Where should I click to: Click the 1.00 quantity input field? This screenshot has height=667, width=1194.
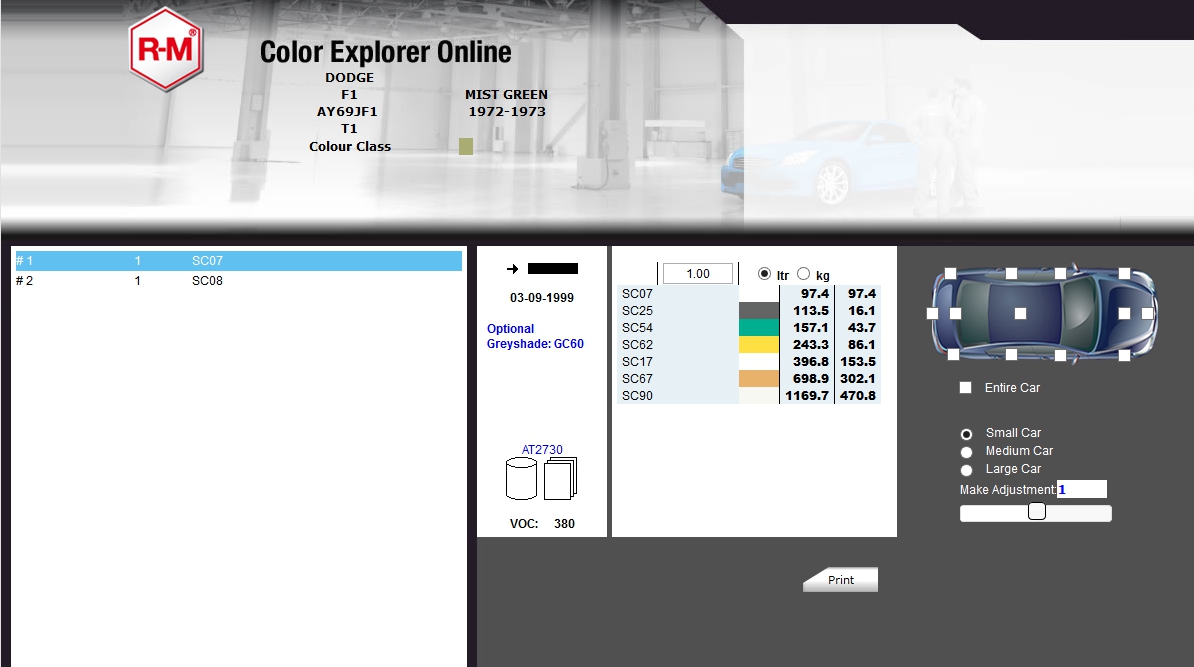tap(698, 274)
